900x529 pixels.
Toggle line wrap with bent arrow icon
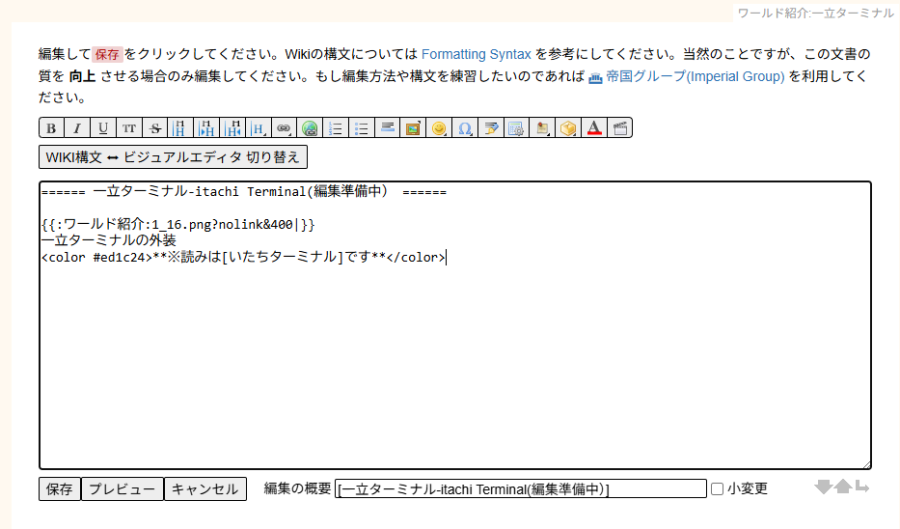coord(862,487)
